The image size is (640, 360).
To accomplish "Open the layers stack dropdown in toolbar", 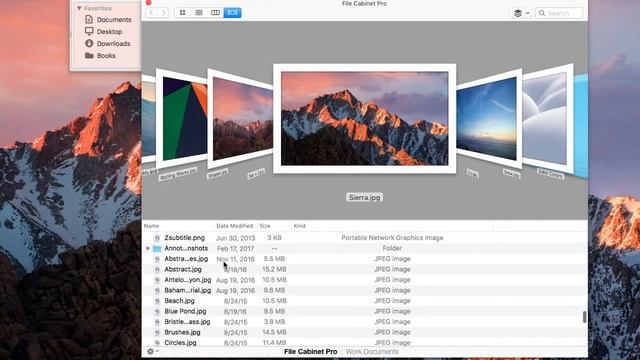I will pyautogui.click(x=521, y=13).
